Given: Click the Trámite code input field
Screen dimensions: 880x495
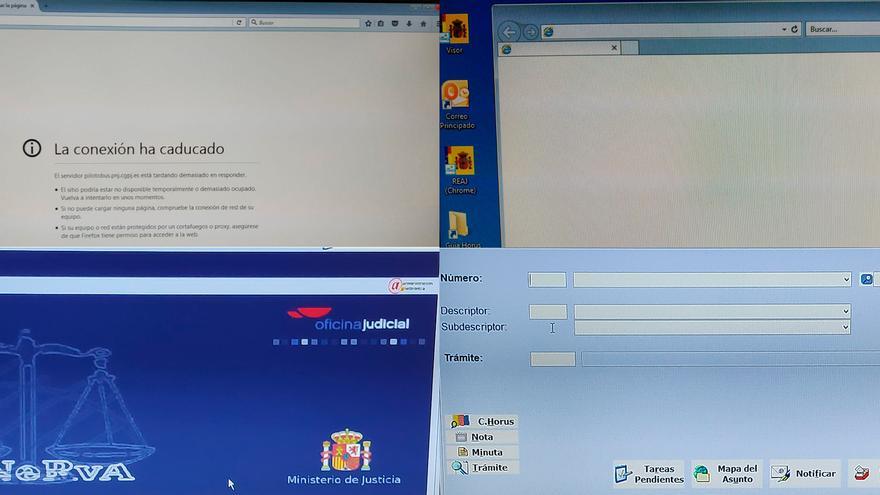Looking at the screenshot, I should 553,359.
